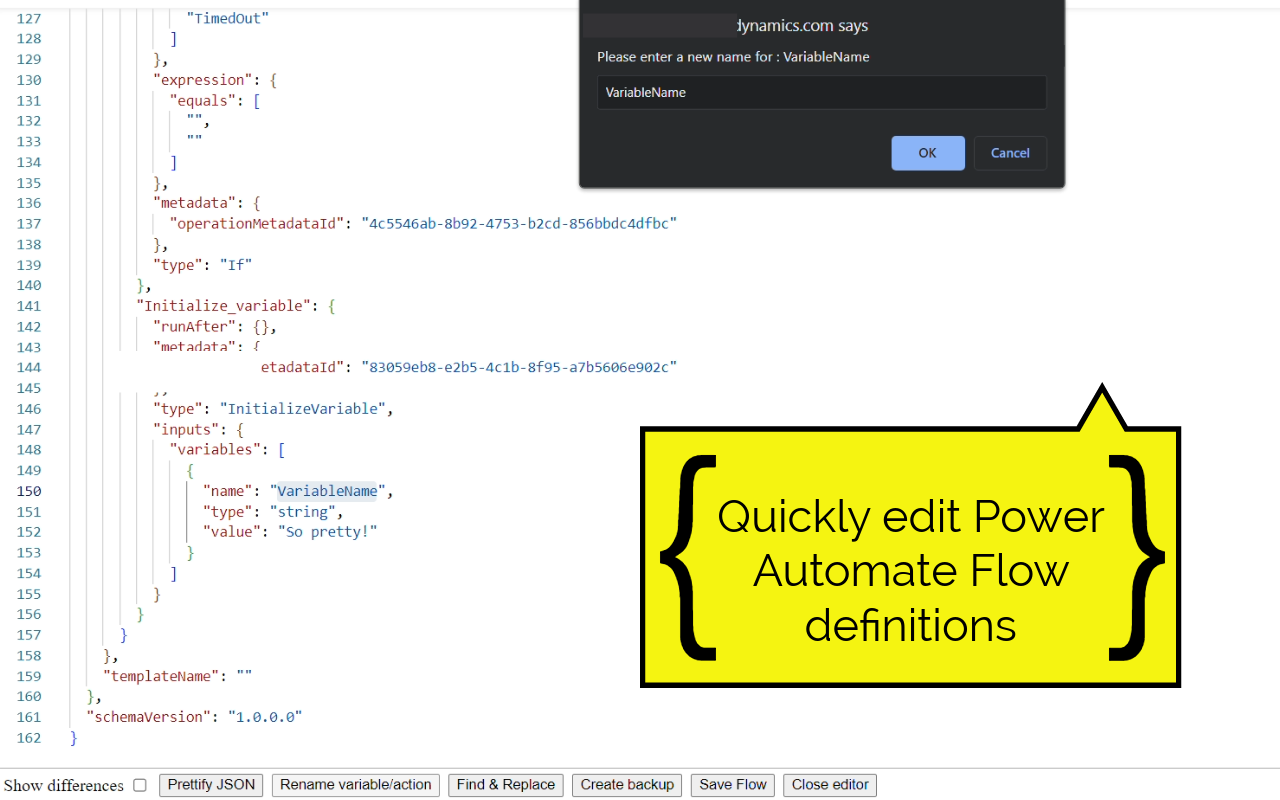The image size is (1280, 800).
Task: Open the Rename variable/action tool
Action: pyautogui.click(x=355, y=785)
